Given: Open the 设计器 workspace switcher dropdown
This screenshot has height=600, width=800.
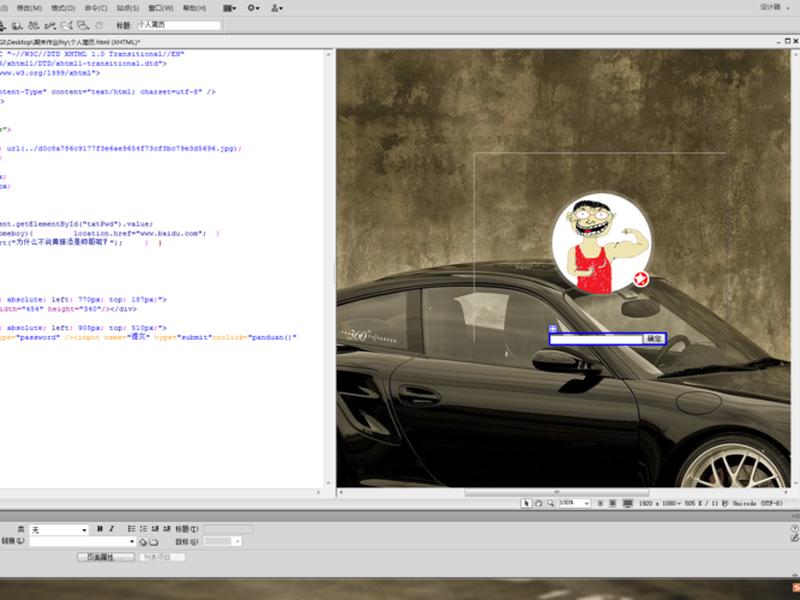Looking at the screenshot, I should [774, 7].
